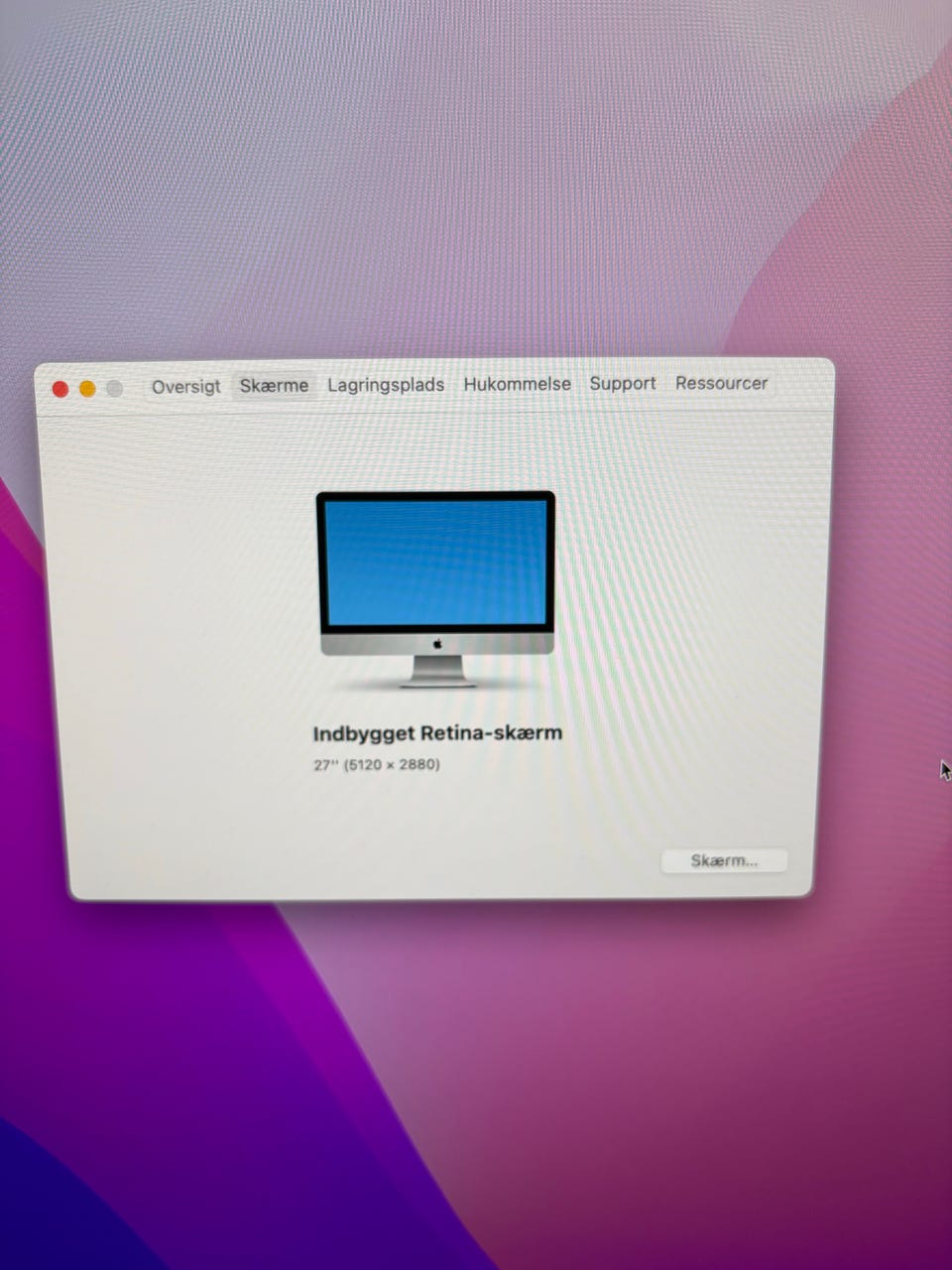Click the Indbygget Retina-skærm heading
Screen dimensions: 952x1270
point(437,733)
